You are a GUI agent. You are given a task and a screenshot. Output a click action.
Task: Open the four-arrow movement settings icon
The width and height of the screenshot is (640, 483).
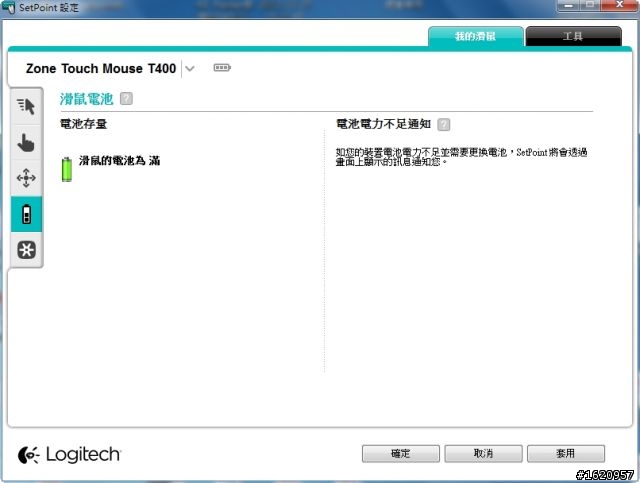pos(26,178)
